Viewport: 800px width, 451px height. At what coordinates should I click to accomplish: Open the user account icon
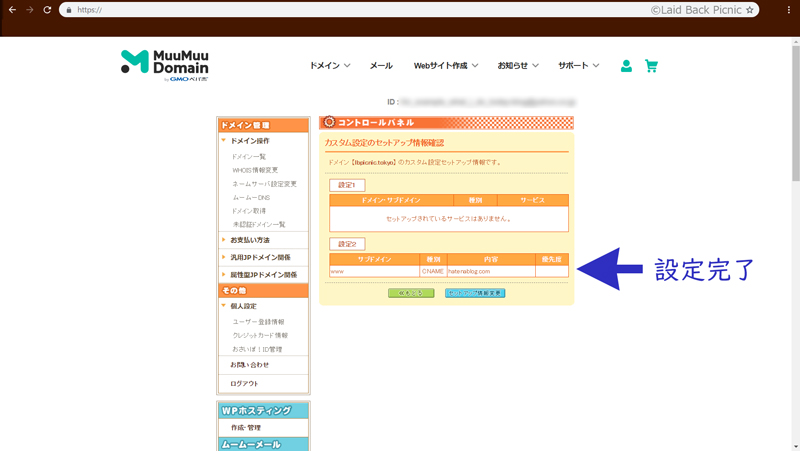[x=626, y=66]
